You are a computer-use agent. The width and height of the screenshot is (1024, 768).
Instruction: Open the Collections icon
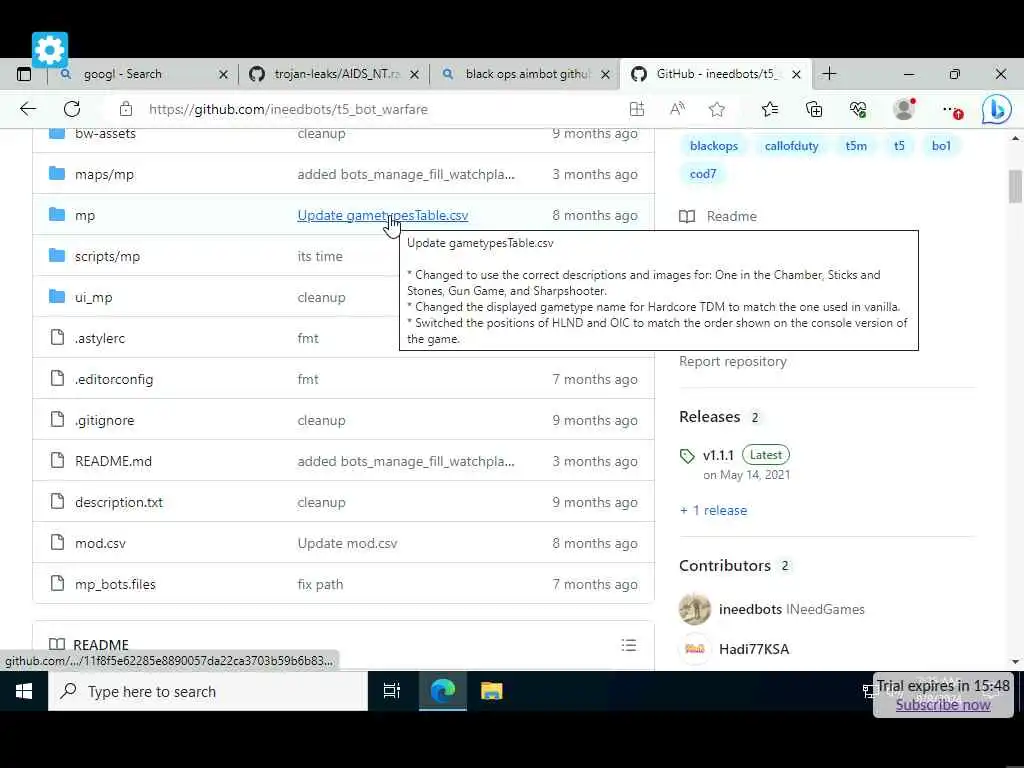tap(814, 109)
